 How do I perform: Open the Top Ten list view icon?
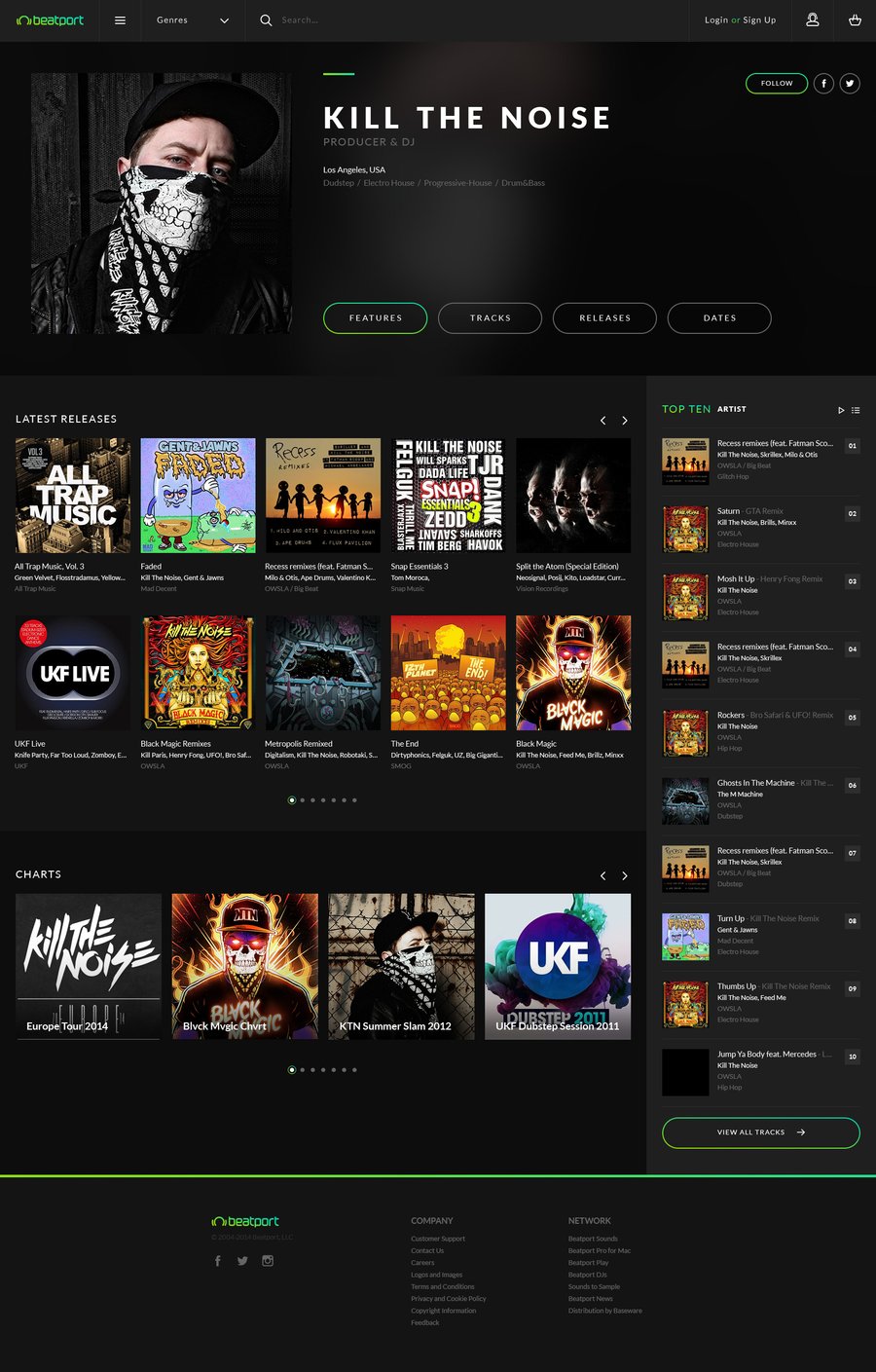click(x=856, y=410)
